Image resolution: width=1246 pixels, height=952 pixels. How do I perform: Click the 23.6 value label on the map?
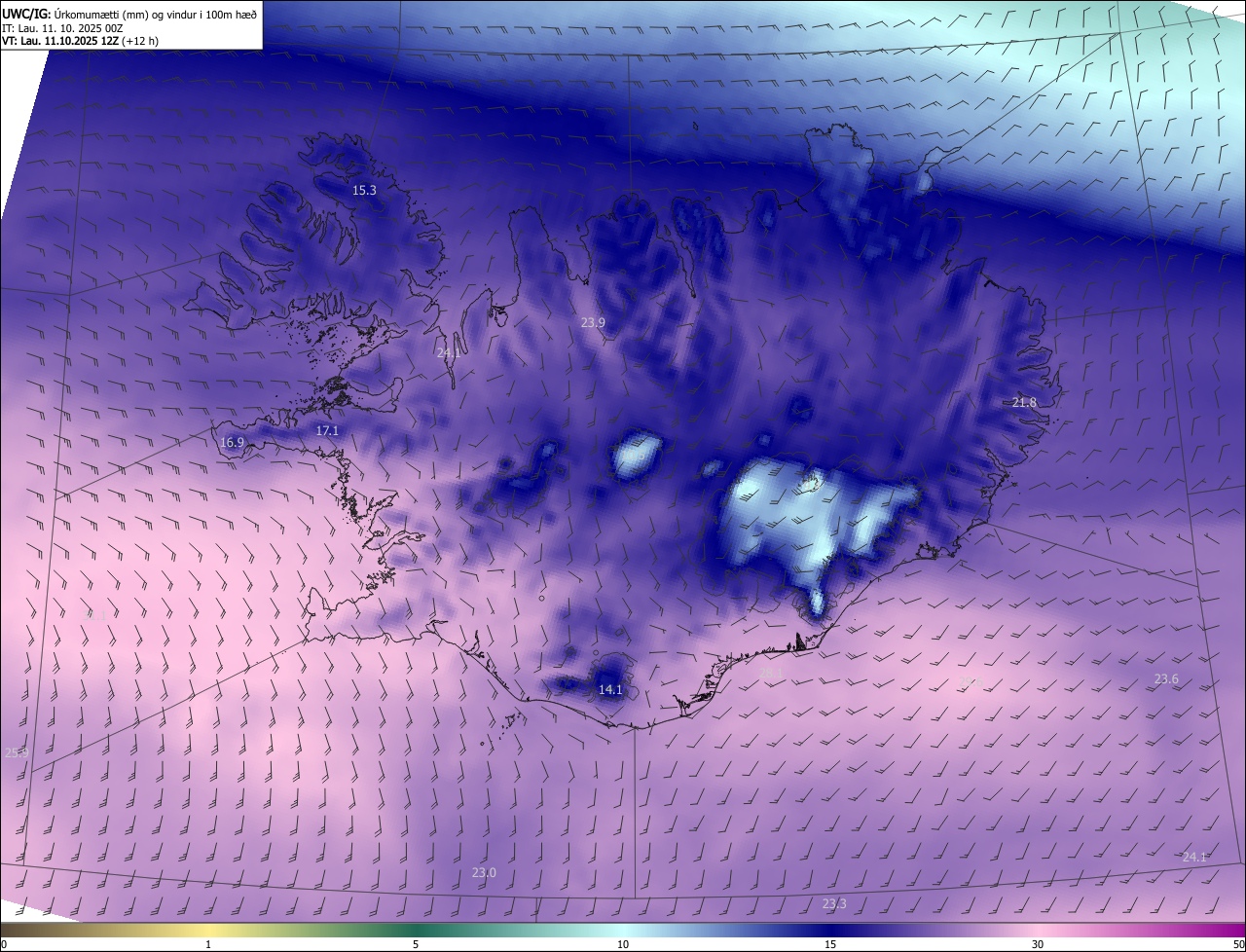(x=1166, y=678)
